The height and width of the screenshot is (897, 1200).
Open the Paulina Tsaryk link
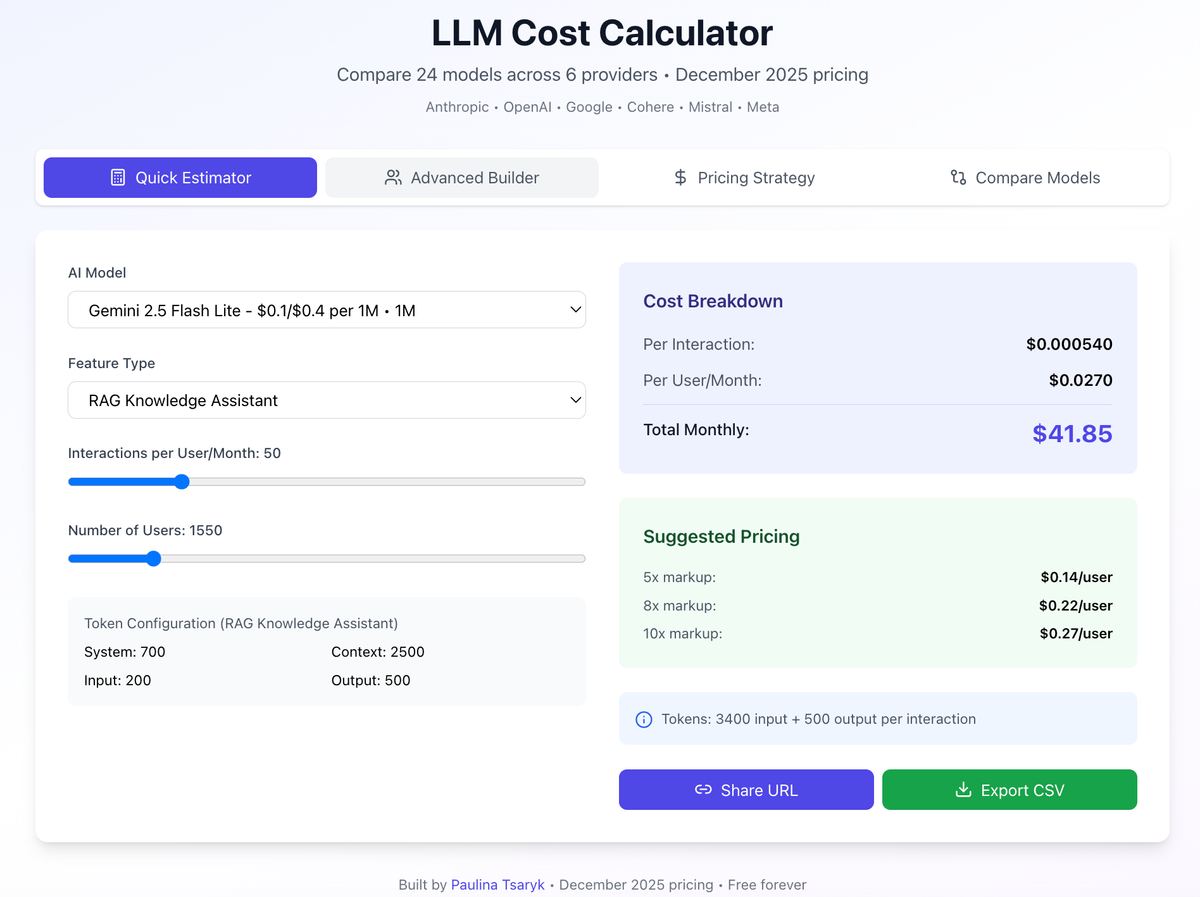click(497, 884)
